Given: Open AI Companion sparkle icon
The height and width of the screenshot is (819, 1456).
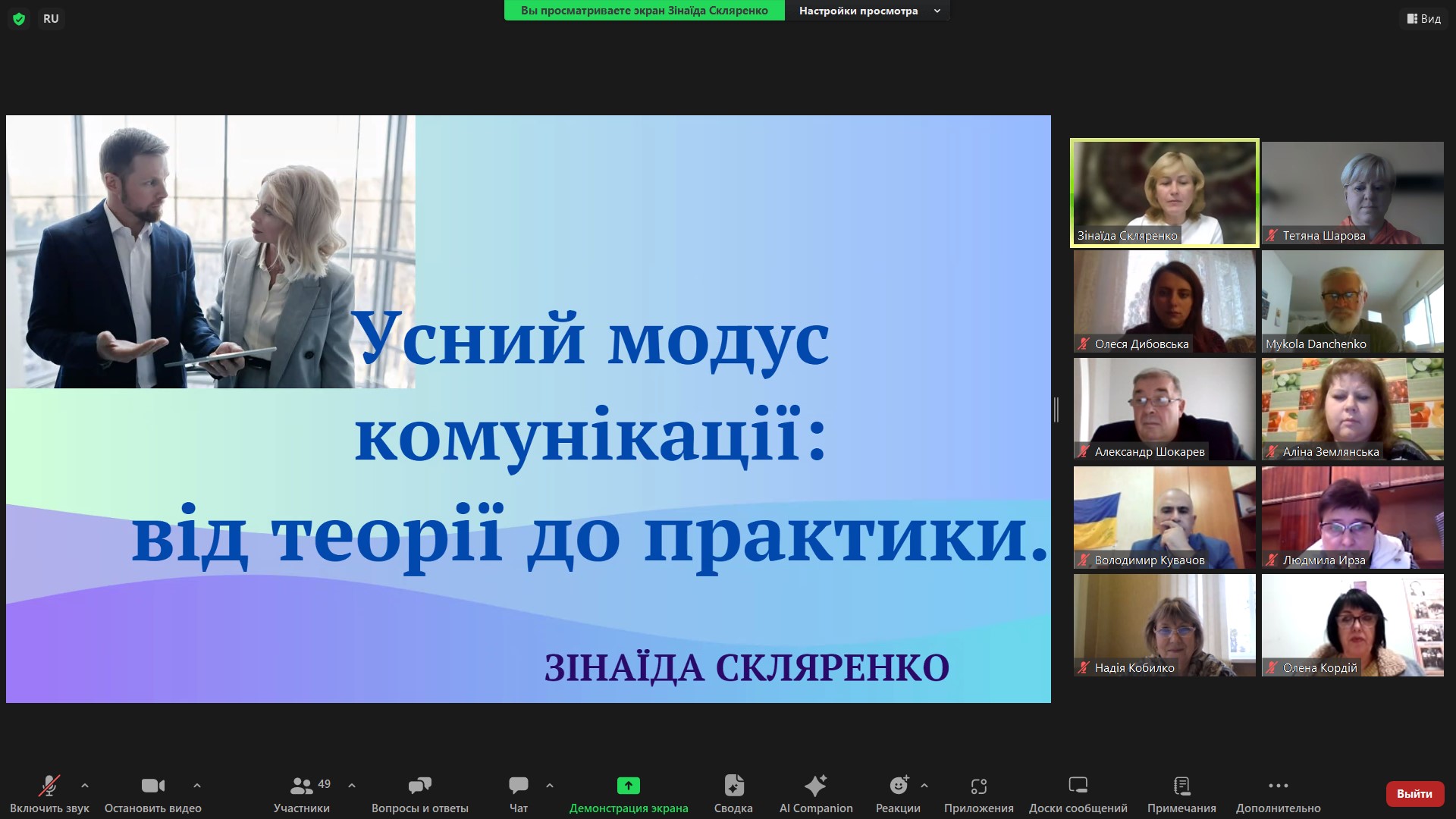Looking at the screenshot, I should pos(815,786).
